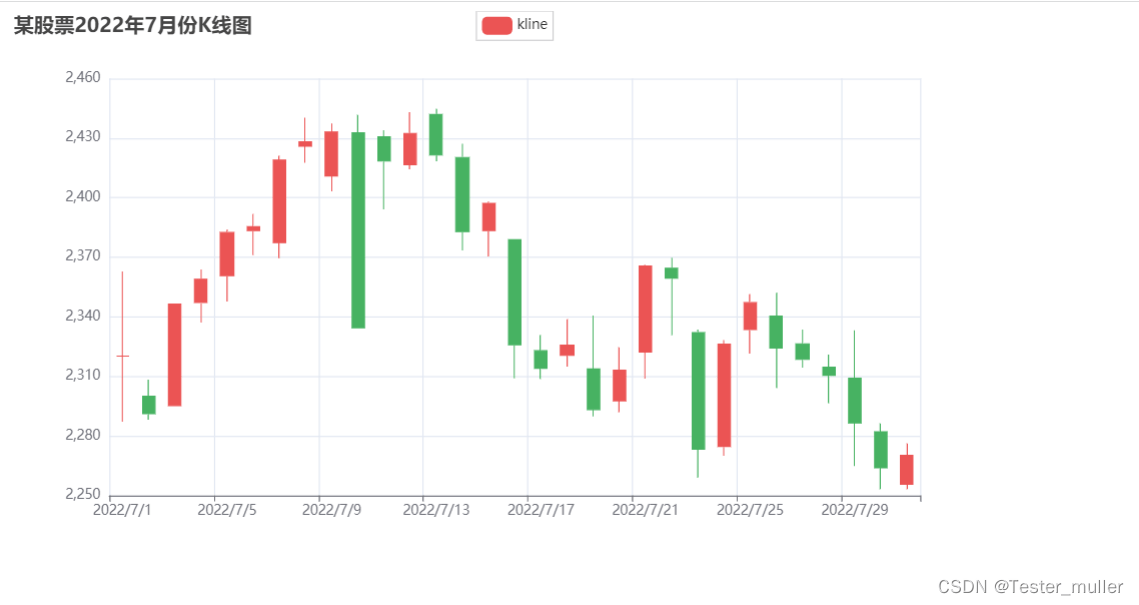The height and width of the screenshot is (605, 1139).
Task: Click the red candlestick on 2022/7/24
Action: coord(724,395)
